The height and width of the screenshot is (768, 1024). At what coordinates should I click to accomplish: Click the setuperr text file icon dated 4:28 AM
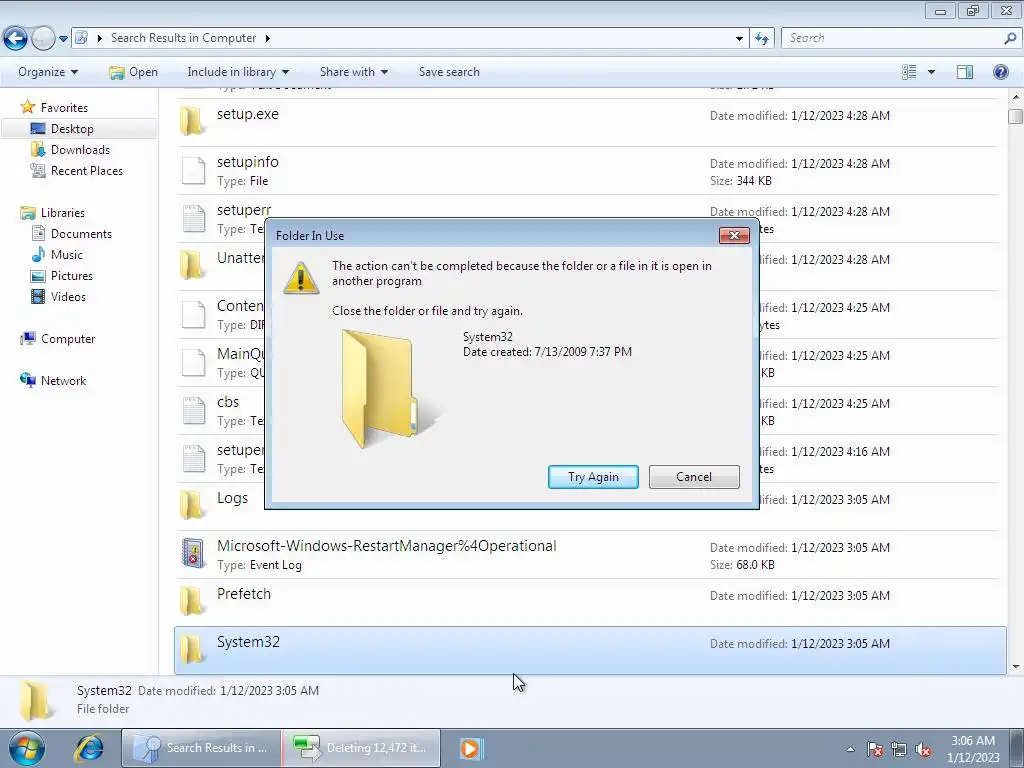[x=193, y=218]
